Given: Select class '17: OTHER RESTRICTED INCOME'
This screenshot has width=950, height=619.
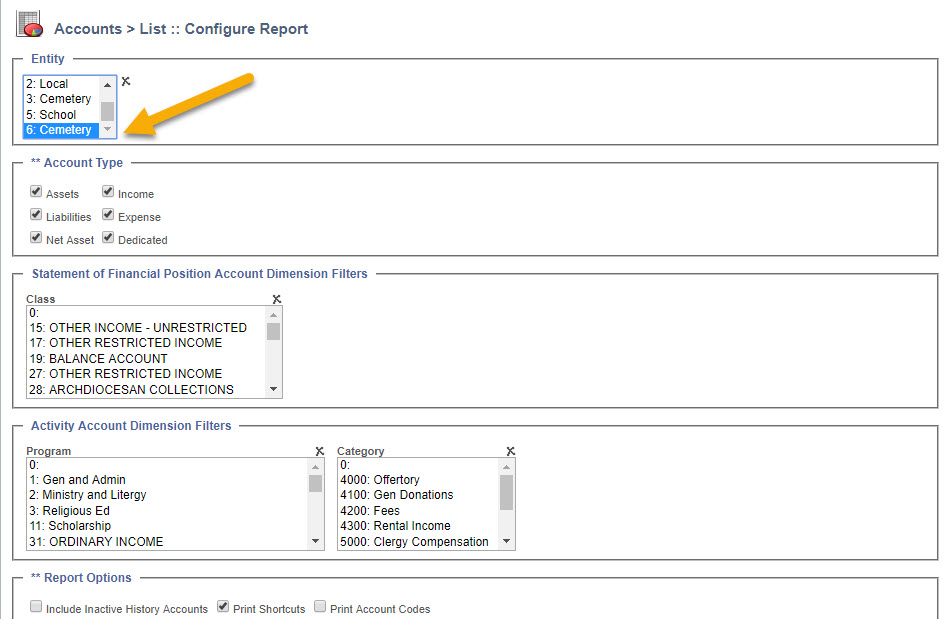Looking at the screenshot, I should click(146, 343).
